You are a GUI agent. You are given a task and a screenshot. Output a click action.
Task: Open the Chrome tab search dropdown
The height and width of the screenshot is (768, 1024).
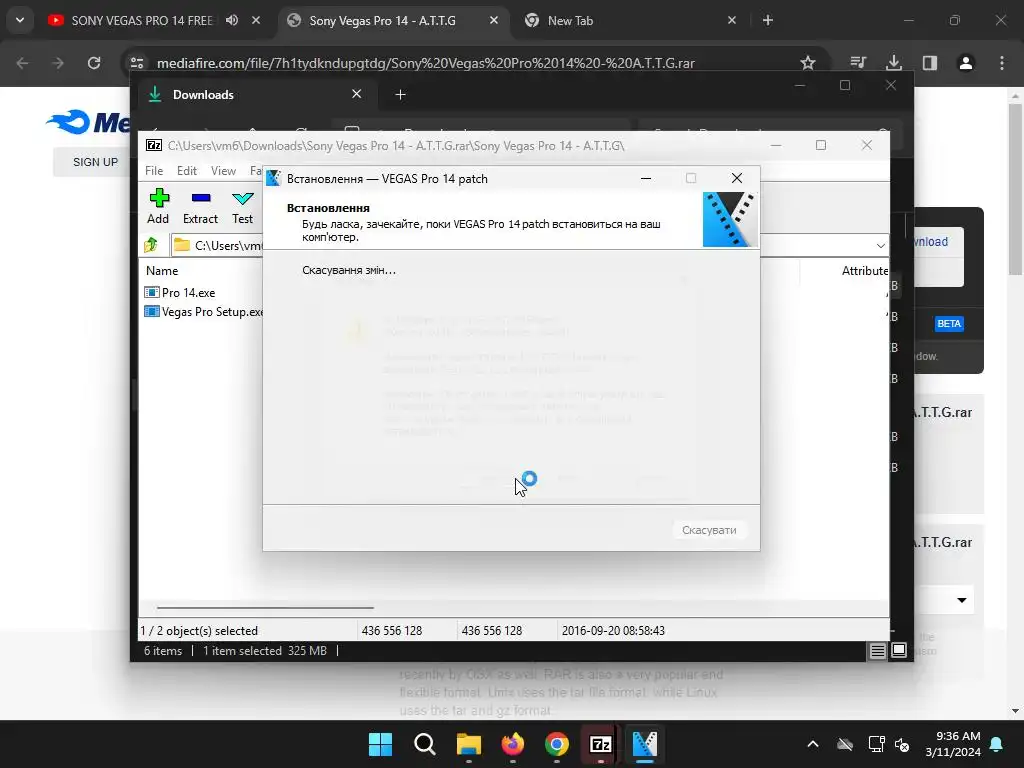pyautogui.click(x=20, y=20)
